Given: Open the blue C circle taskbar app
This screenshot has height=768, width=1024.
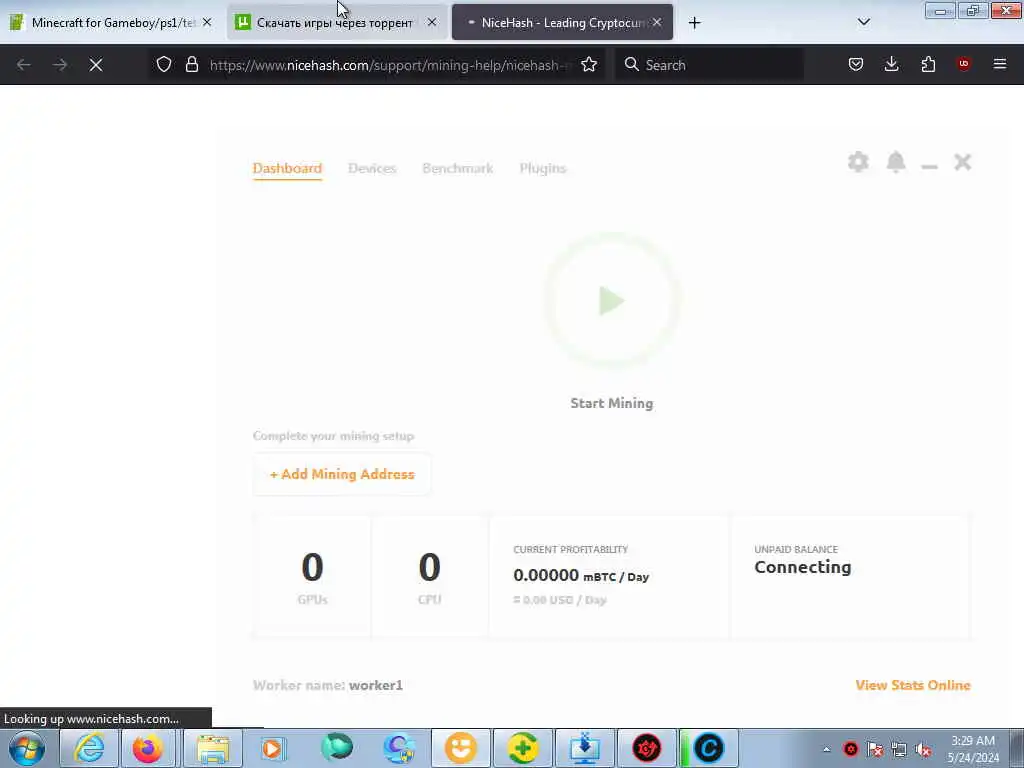Looking at the screenshot, I should coord(709,748).
